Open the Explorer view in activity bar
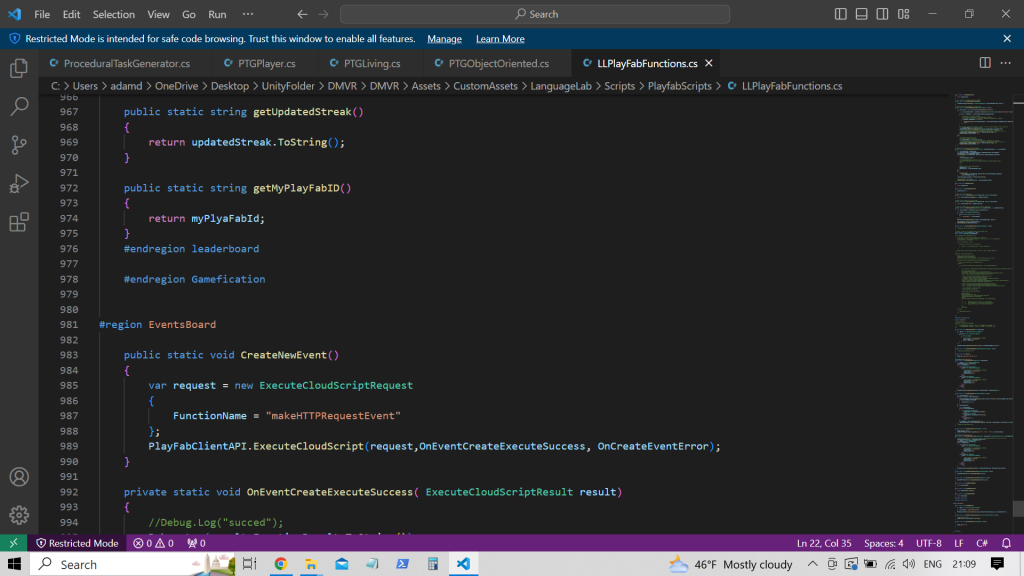The width and height of the screenshot is (1024, 576). 19,69
